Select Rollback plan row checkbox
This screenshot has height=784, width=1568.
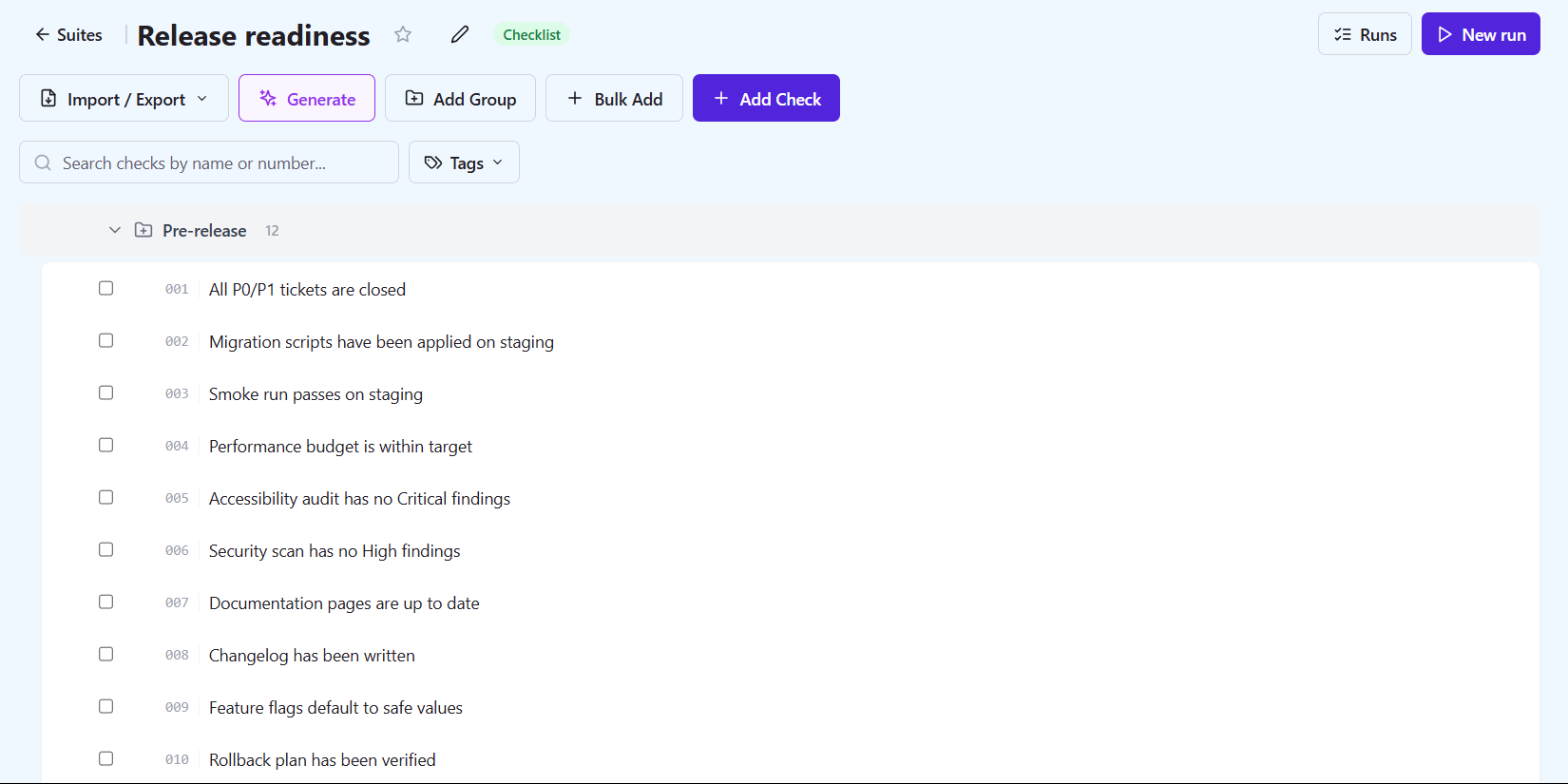106,758
